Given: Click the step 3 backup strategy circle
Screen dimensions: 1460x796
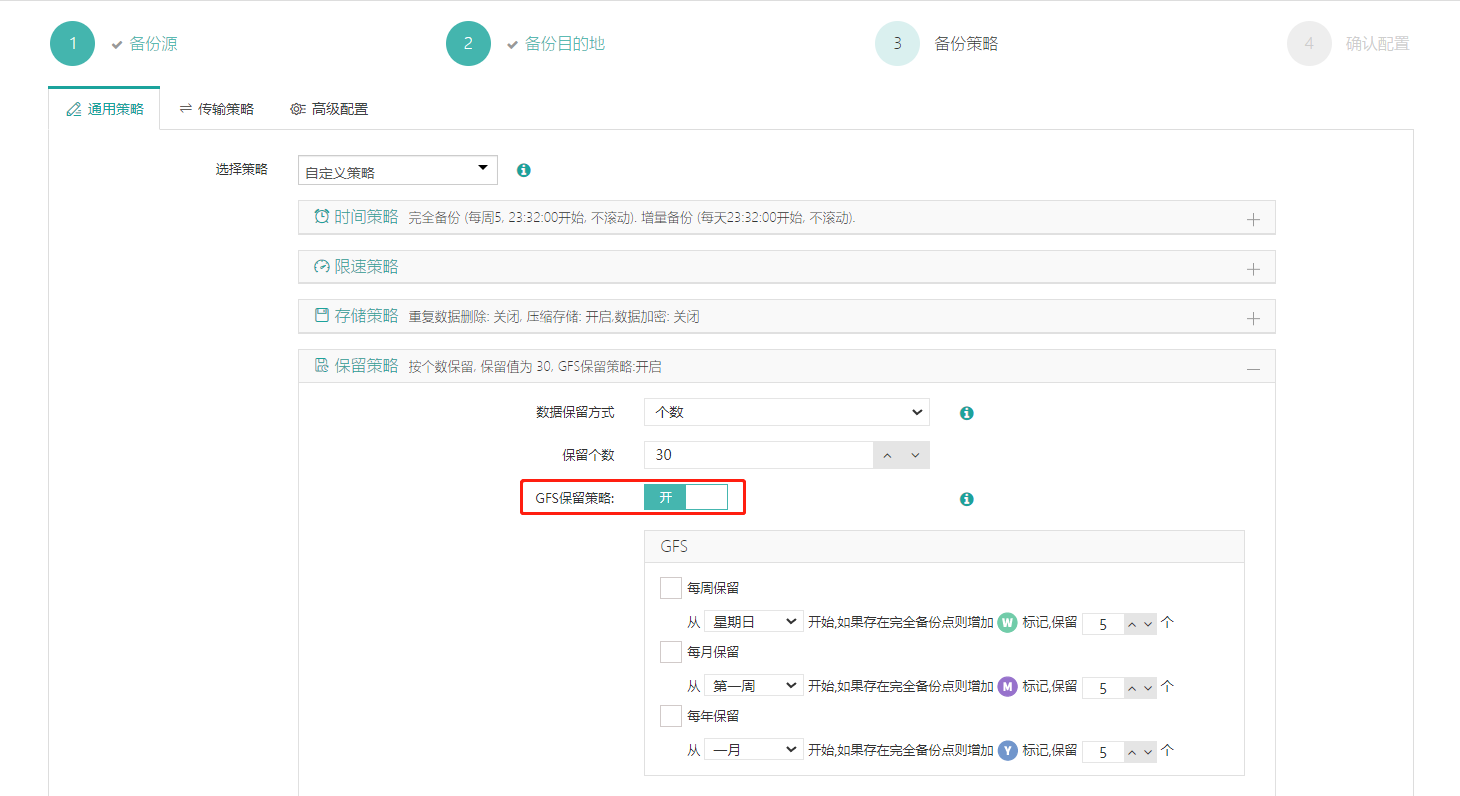Looking at the screenshot, I should [x=897, y=44].
